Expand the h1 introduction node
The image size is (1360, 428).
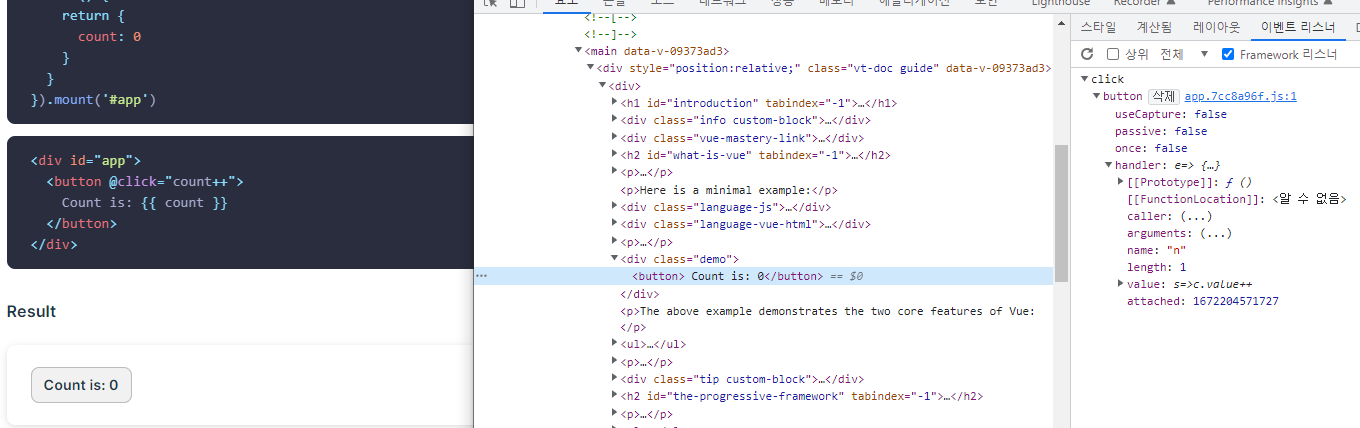pyautogui.click(x=614, y=103)
